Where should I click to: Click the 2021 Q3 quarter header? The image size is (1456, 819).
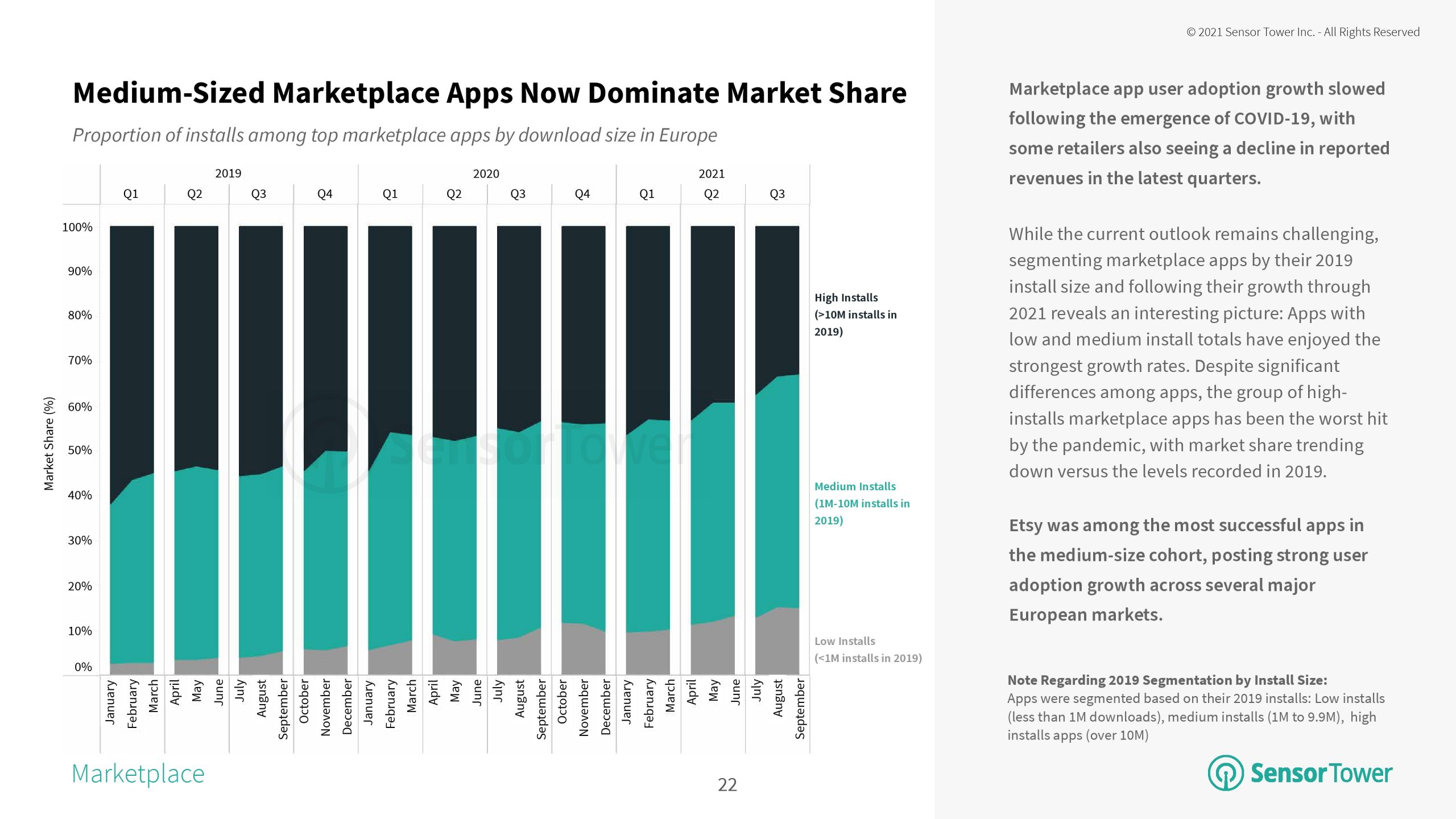pos(777,194)
